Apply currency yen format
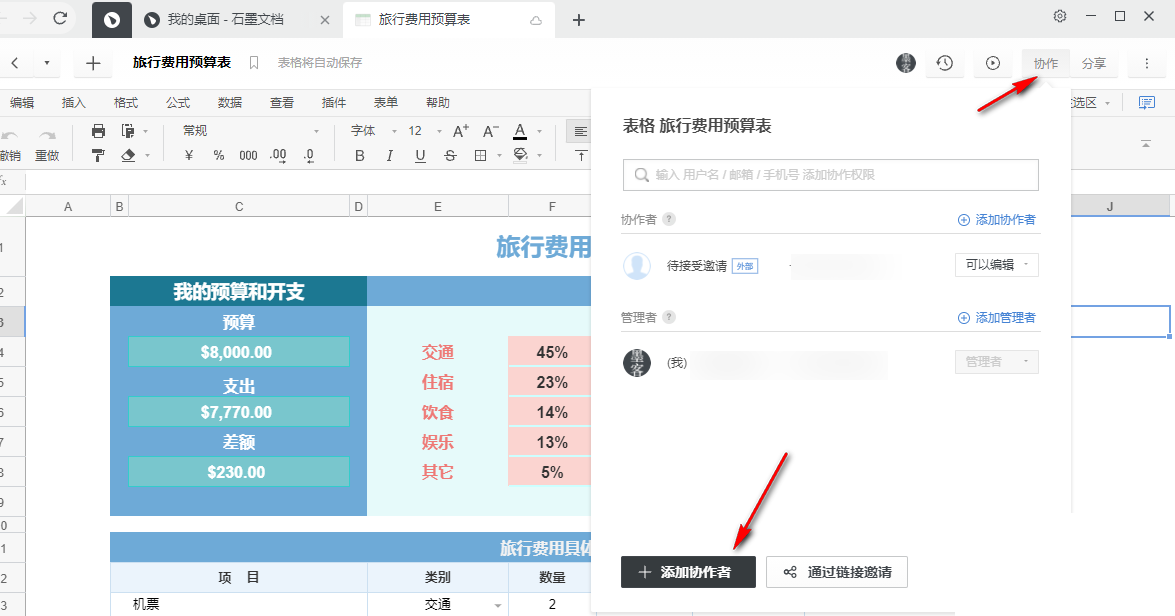Viewport: 1175px width, 616px height. (189, 155)
